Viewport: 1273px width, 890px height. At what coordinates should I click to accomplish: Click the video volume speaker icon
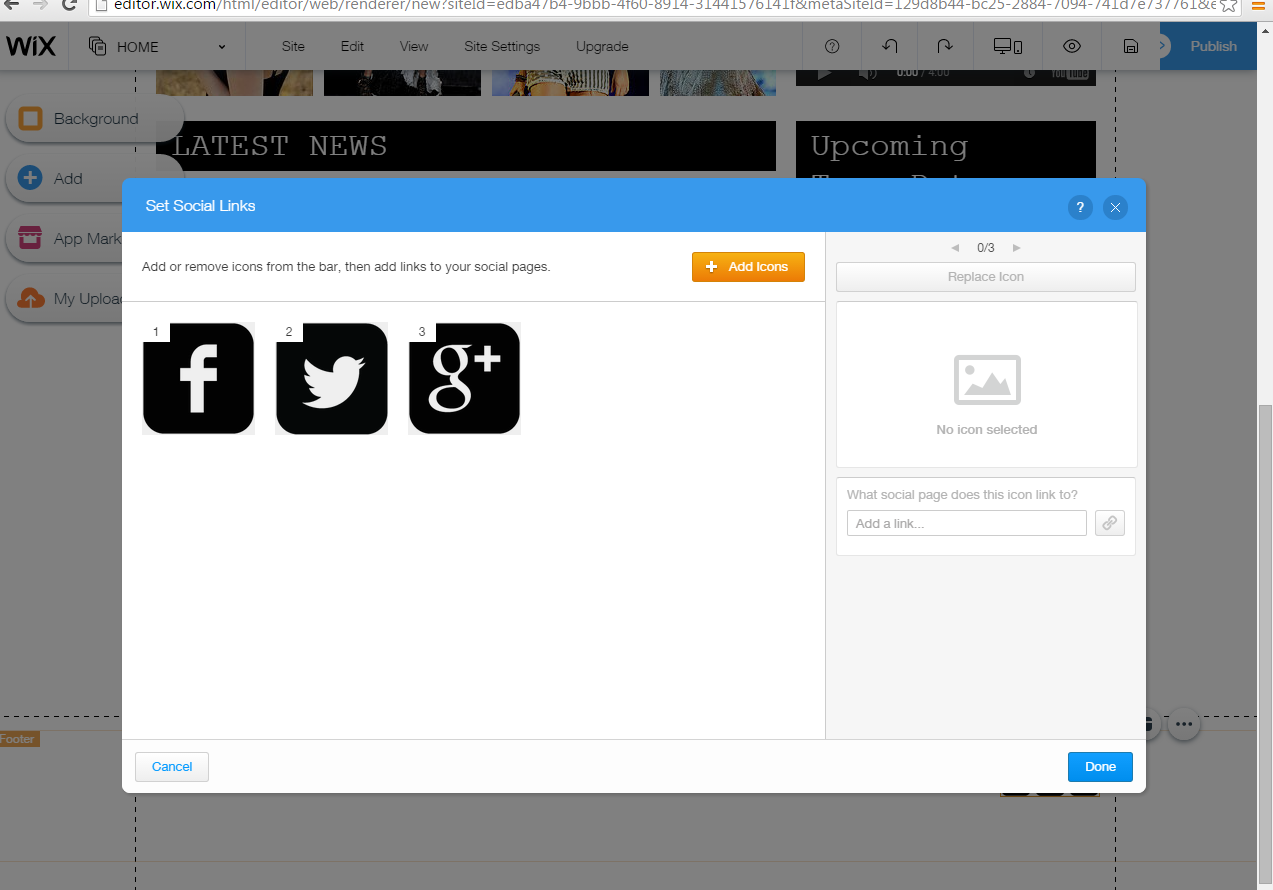click(x=868, y=73)
